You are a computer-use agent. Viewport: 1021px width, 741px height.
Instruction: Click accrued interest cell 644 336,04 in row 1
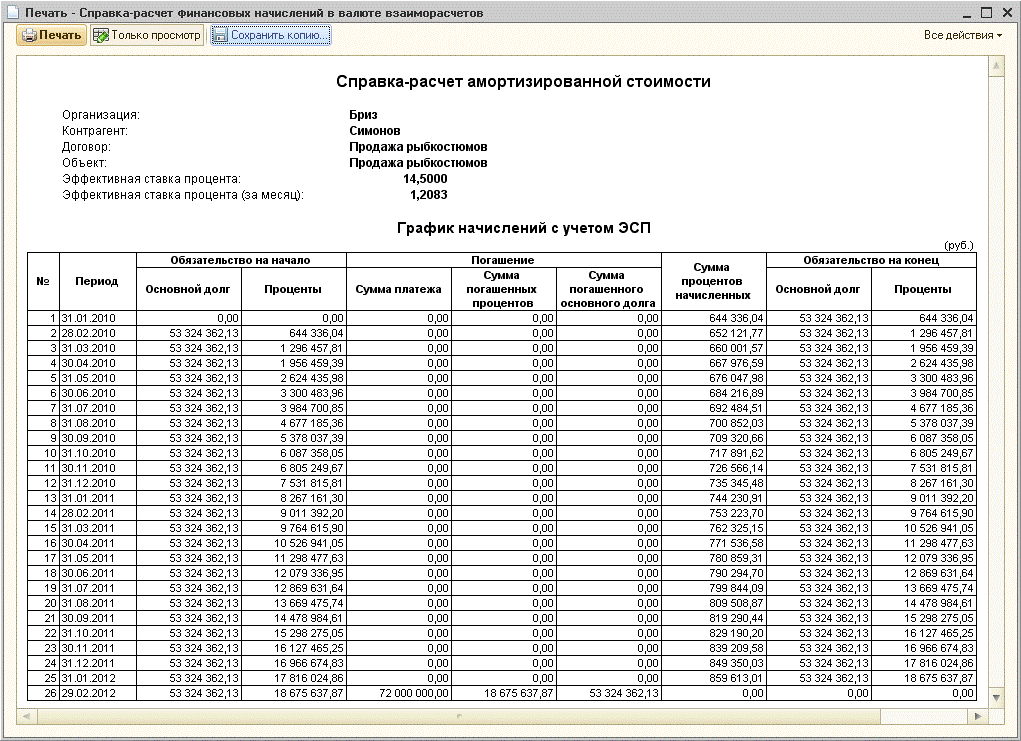(x=713, y=318)
